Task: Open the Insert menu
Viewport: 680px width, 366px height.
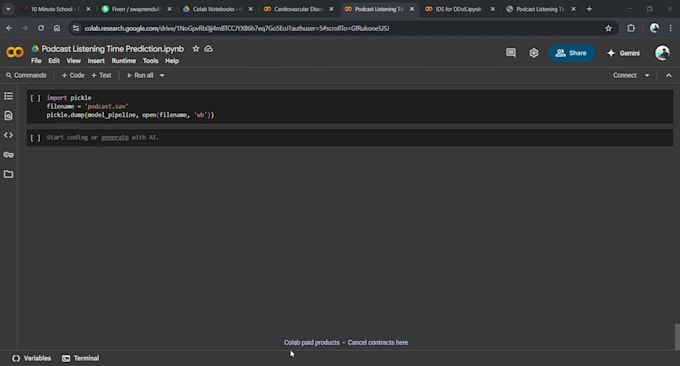Action: pyautogui.click(x=96, y=61)
